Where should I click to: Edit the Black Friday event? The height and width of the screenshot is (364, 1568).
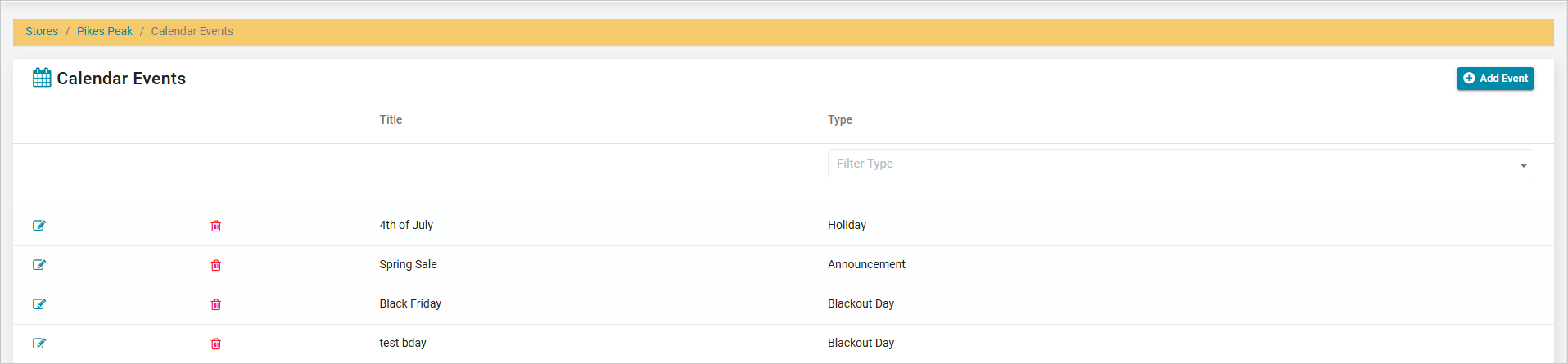coord(39,304)
